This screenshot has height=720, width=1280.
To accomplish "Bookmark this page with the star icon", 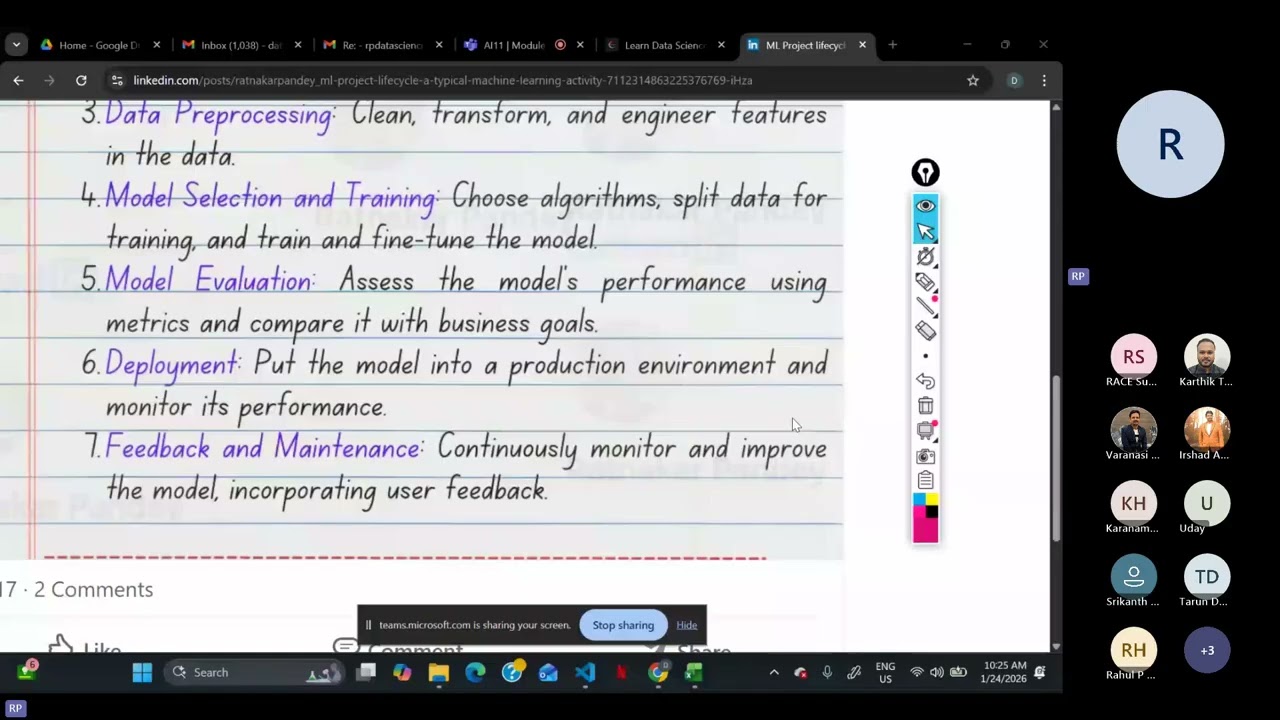I will (972, 80).
